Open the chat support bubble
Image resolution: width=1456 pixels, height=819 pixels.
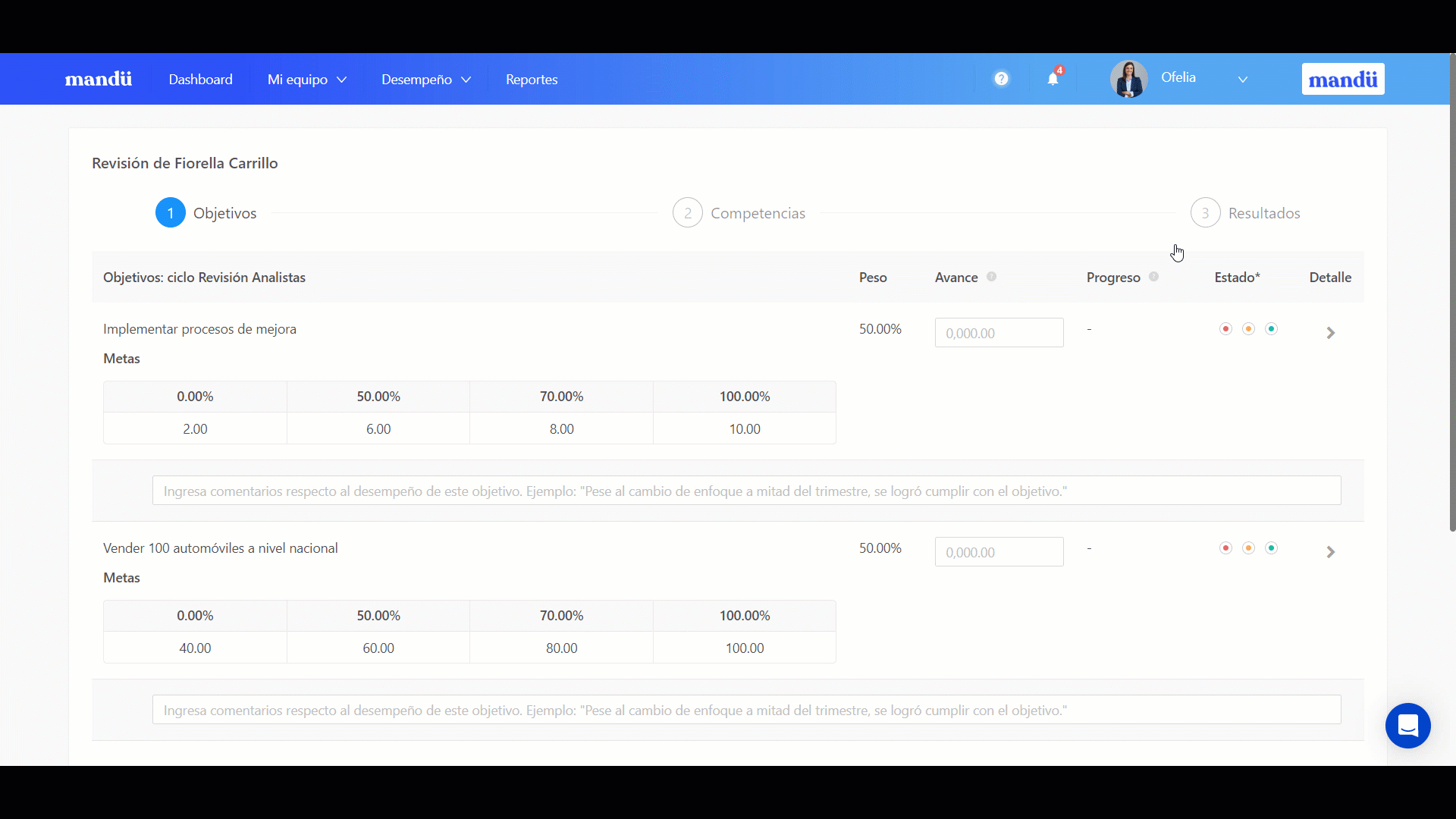1407,726
